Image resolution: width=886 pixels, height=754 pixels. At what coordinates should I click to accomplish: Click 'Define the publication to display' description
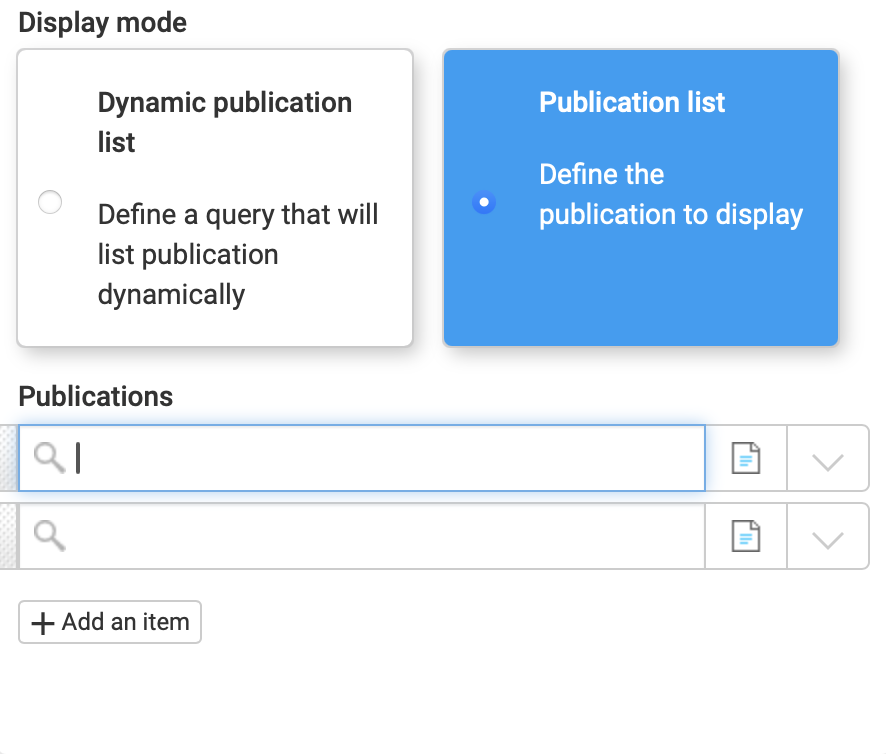point(670,195)
